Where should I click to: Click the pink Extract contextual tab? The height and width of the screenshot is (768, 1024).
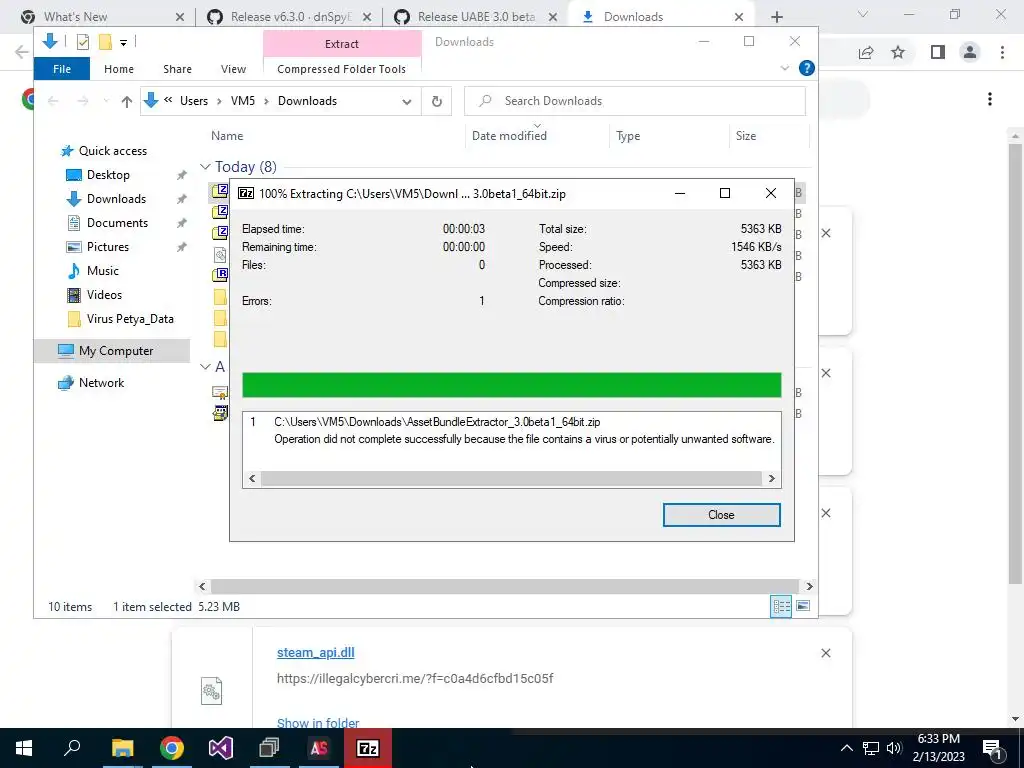342,44
